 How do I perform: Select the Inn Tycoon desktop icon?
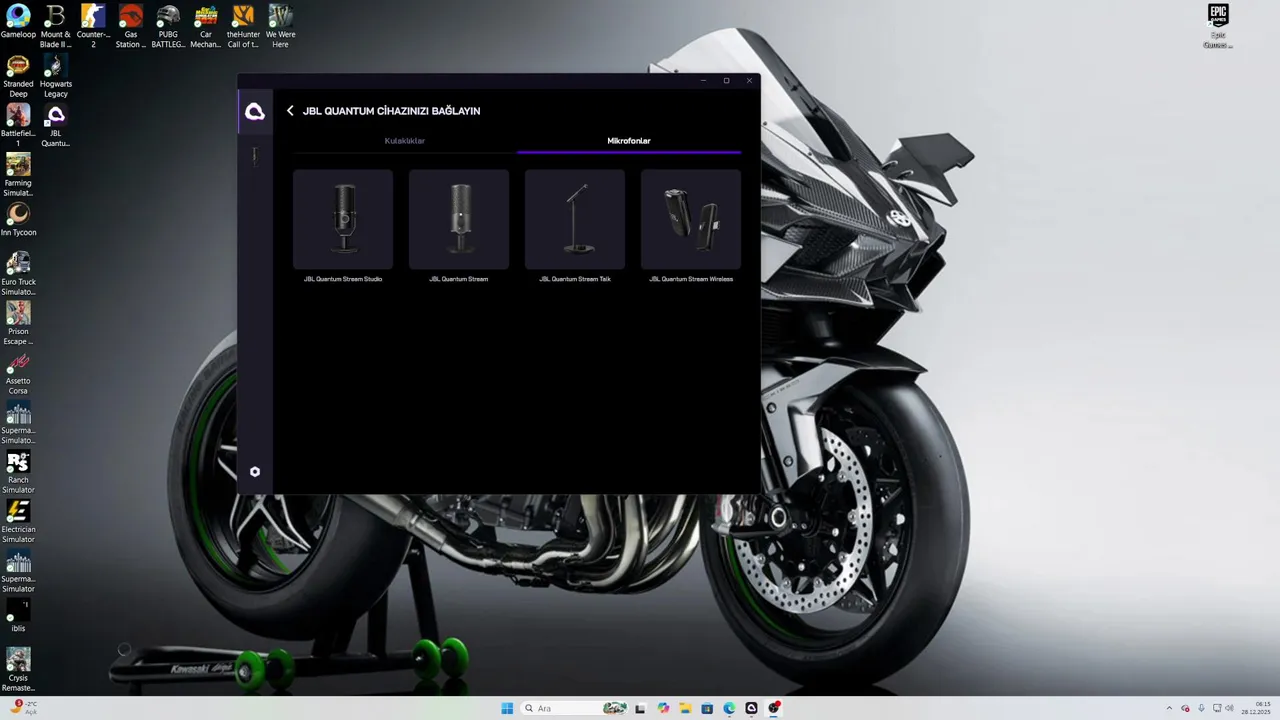click(18, 220)
